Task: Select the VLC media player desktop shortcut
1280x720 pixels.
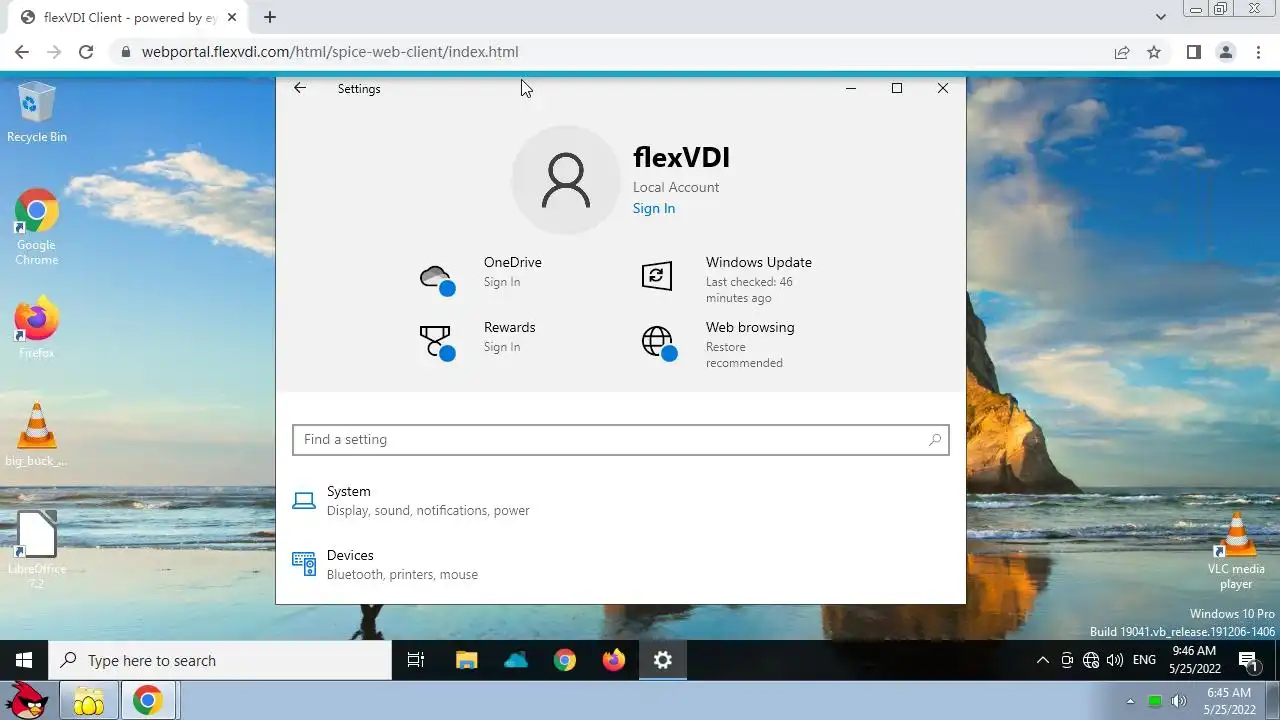Action: (x=1237, y=550)
